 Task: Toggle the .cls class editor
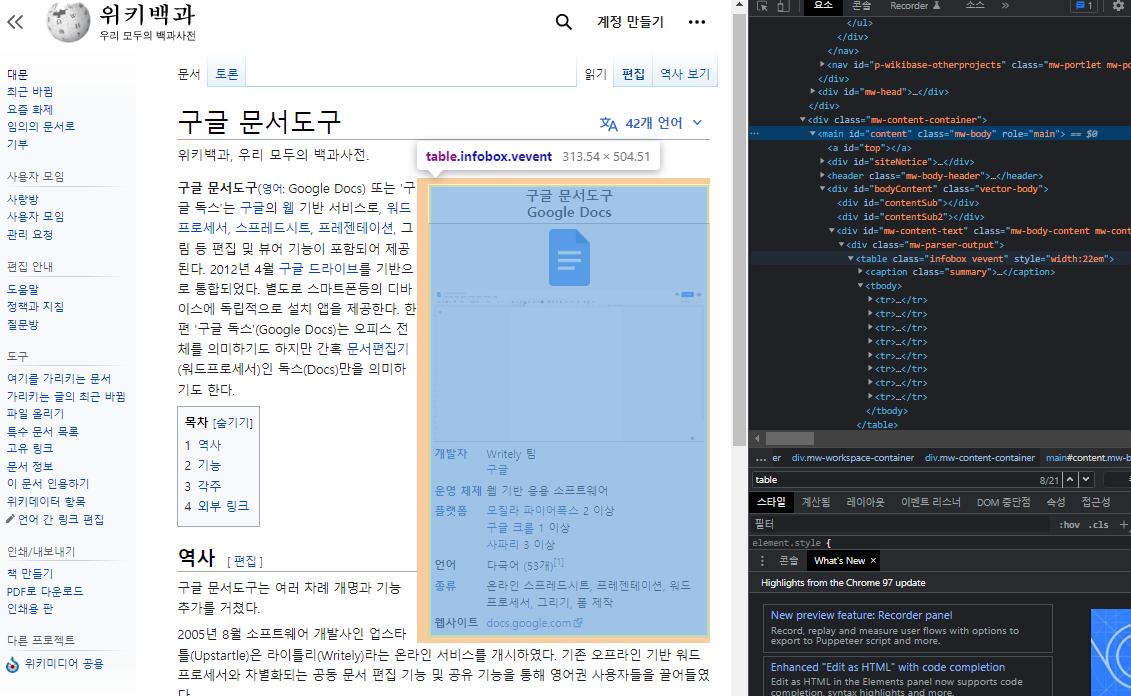1099,524
